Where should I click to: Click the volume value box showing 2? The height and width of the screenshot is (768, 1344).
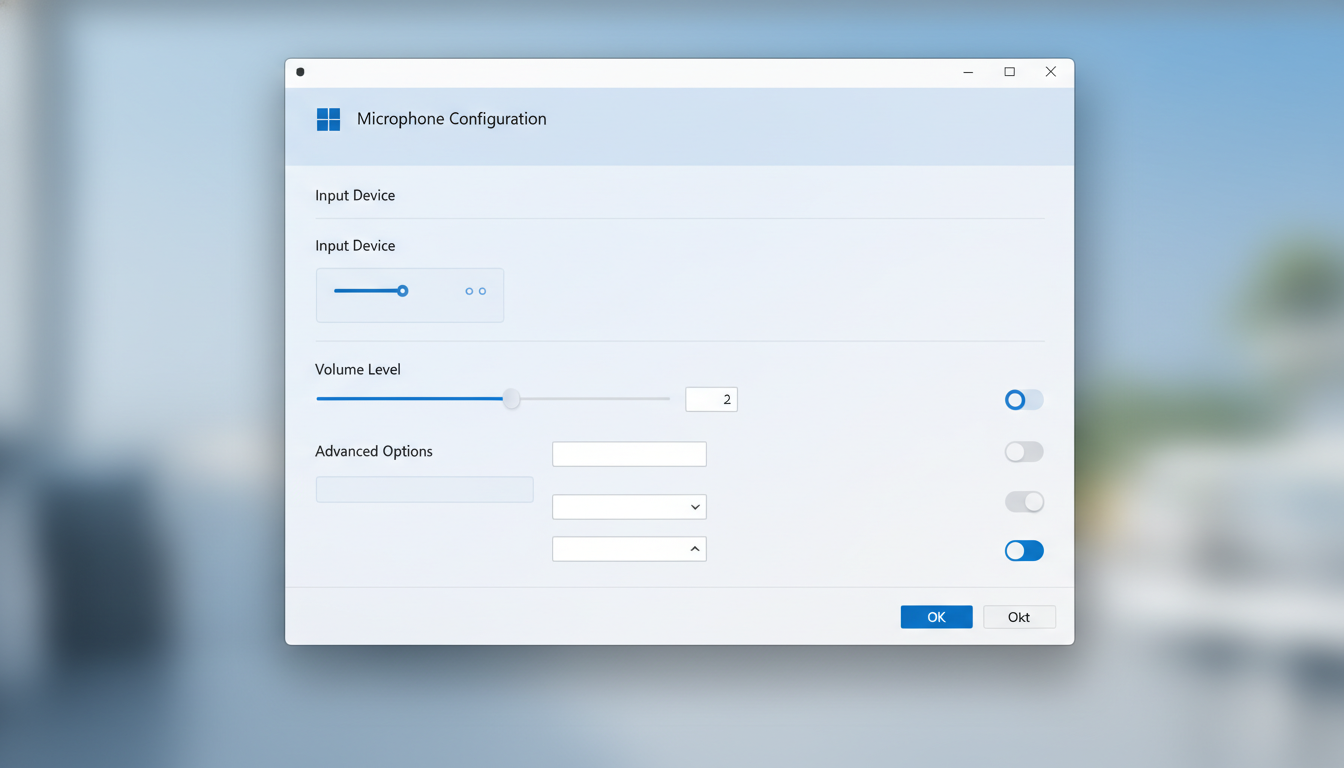[x=710, y=398]
